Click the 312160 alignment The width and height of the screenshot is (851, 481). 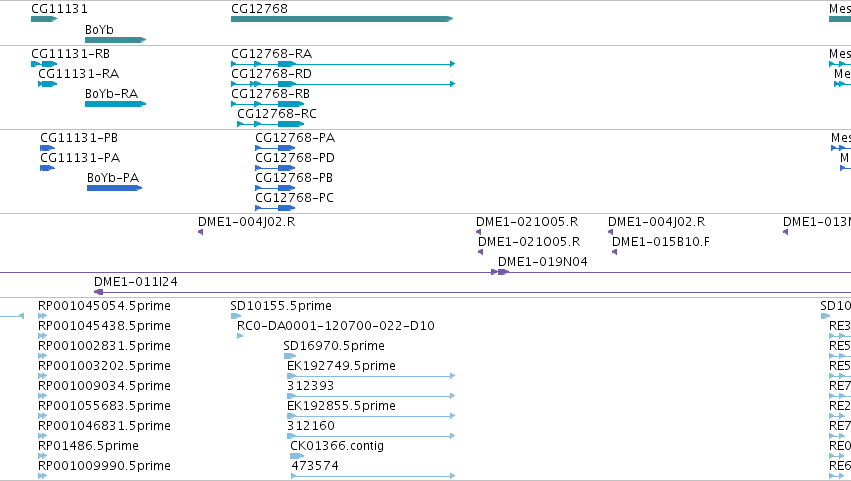click(x=371, y=437)
